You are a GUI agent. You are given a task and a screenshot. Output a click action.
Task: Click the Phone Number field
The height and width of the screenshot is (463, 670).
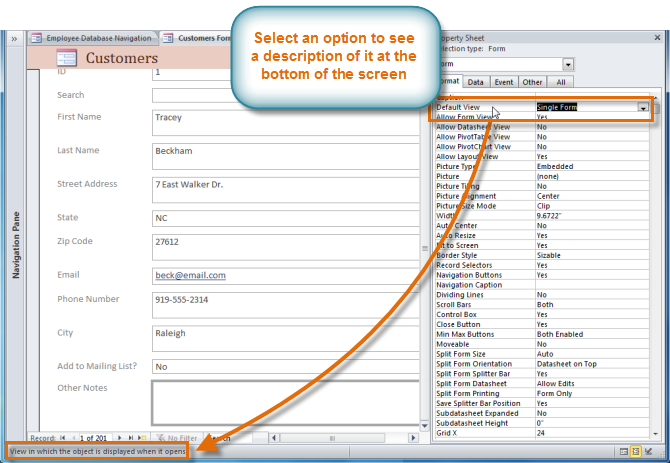(x=285, y=305)
